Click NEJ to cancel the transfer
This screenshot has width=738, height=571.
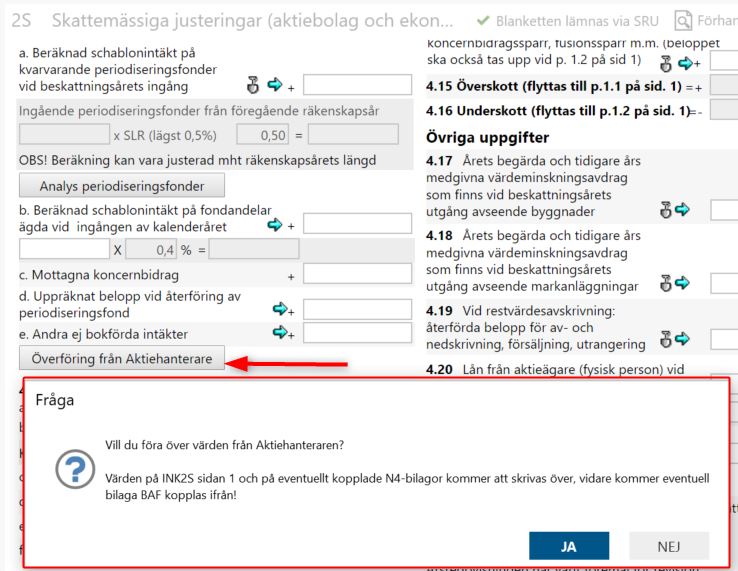(x=669, y=546)
